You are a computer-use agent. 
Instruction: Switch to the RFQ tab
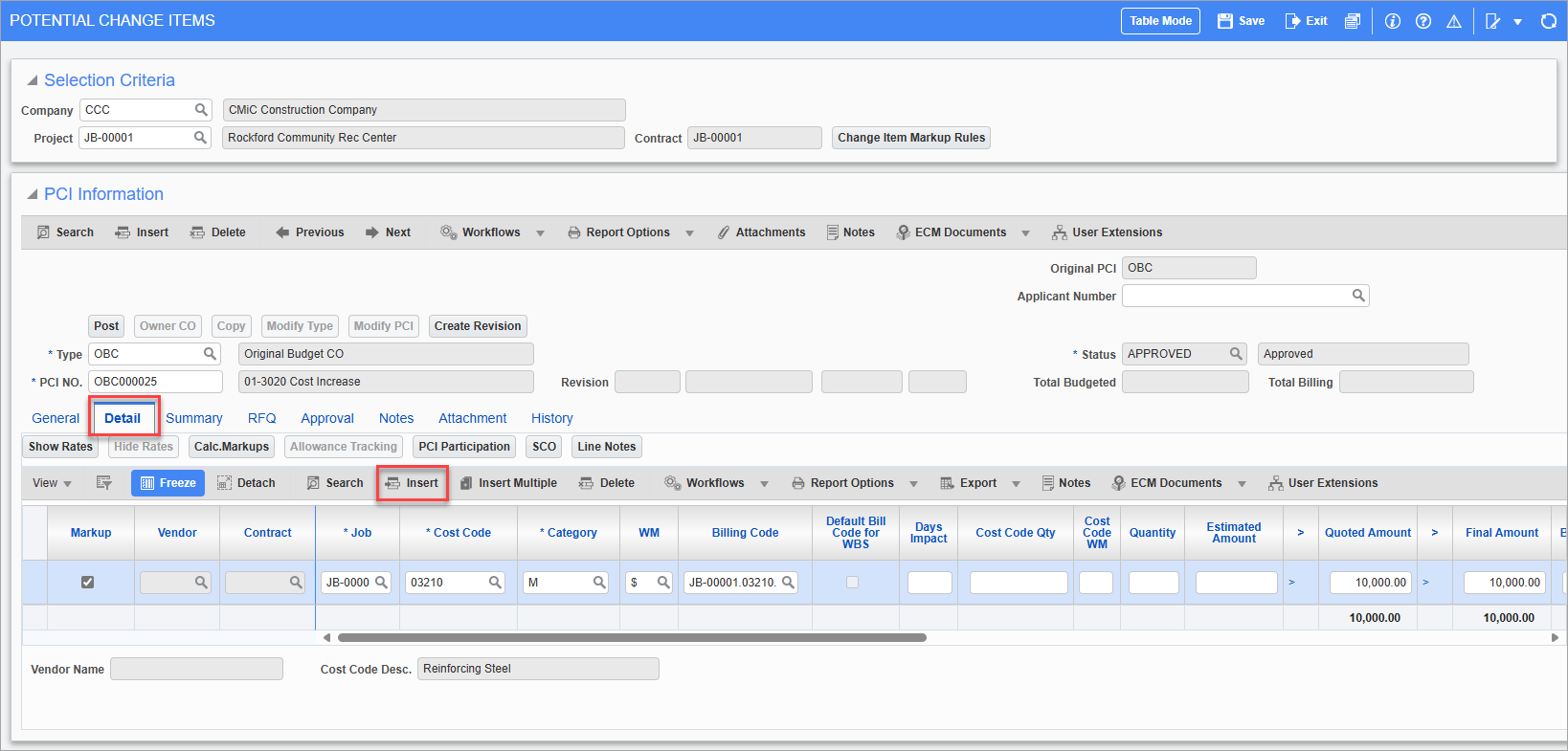tap(261, 418)
